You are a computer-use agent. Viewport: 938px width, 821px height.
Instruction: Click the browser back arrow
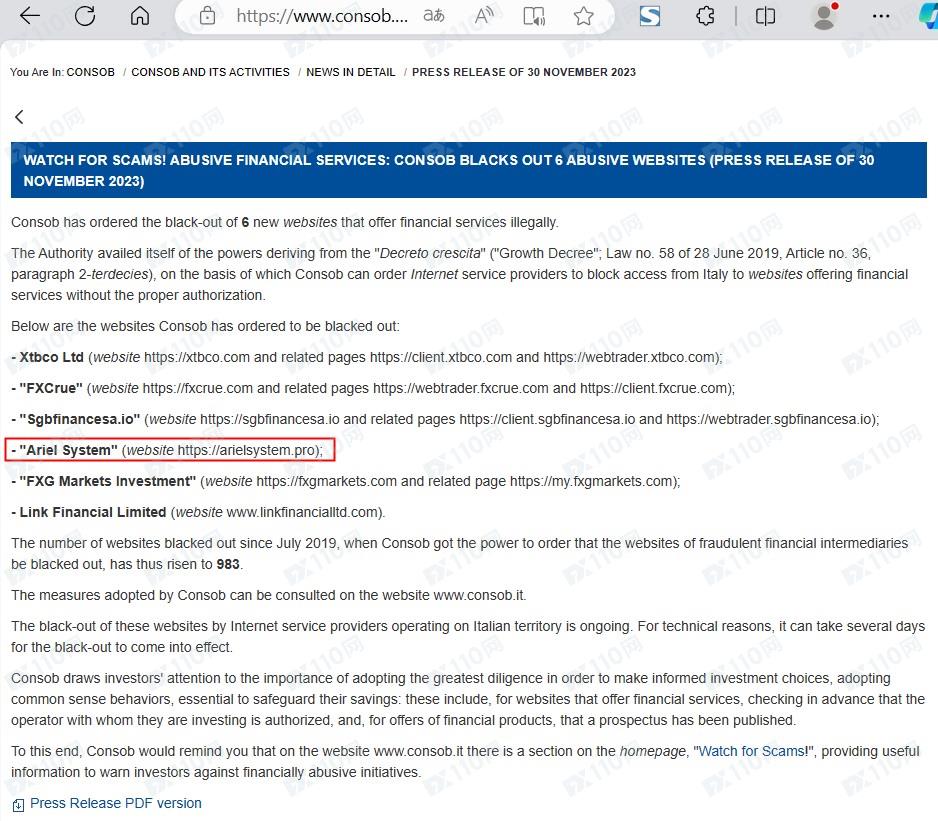(x=30, y=16)
